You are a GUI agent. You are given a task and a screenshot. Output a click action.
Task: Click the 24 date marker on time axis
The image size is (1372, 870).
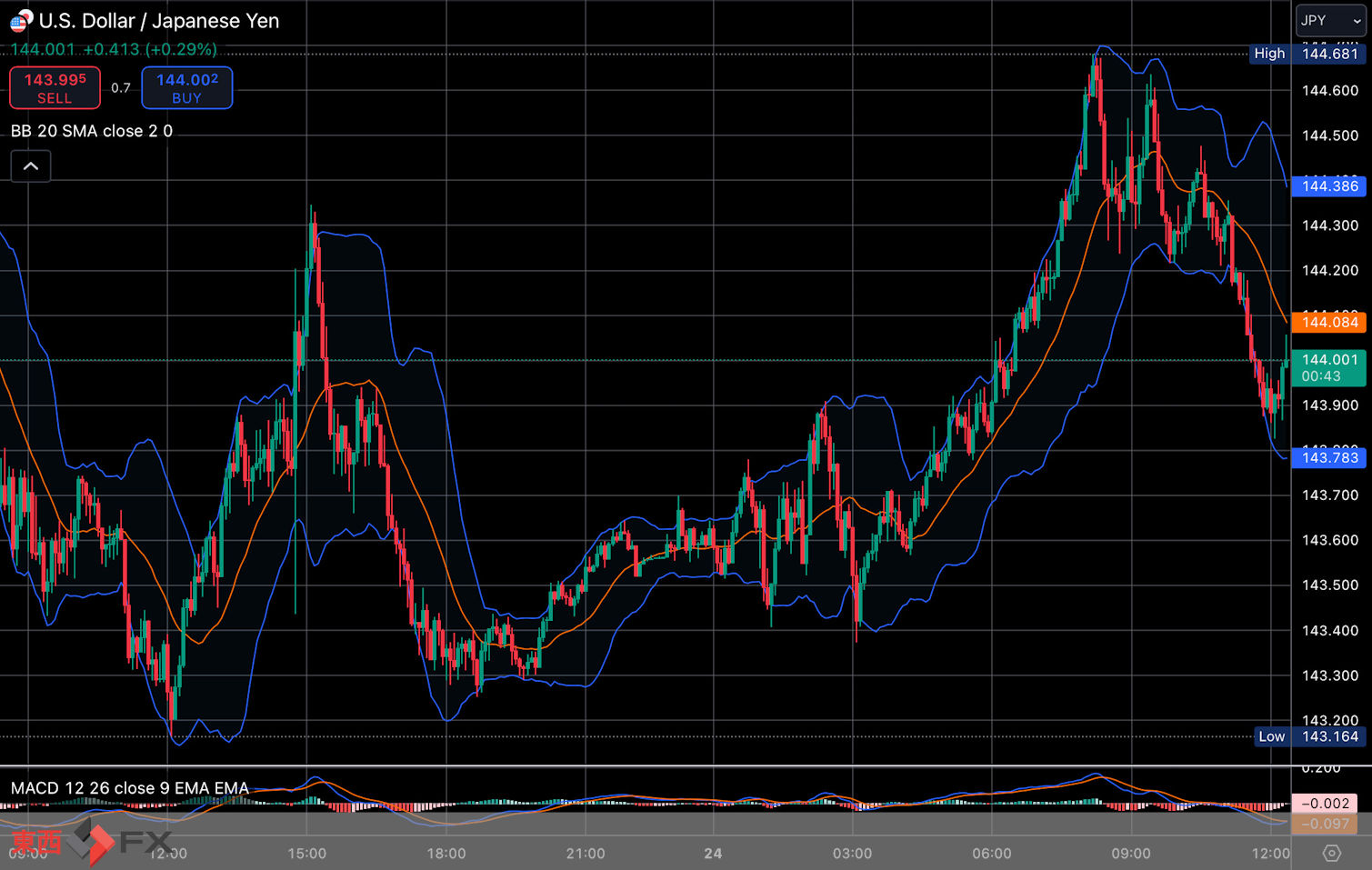coord(713,854)
